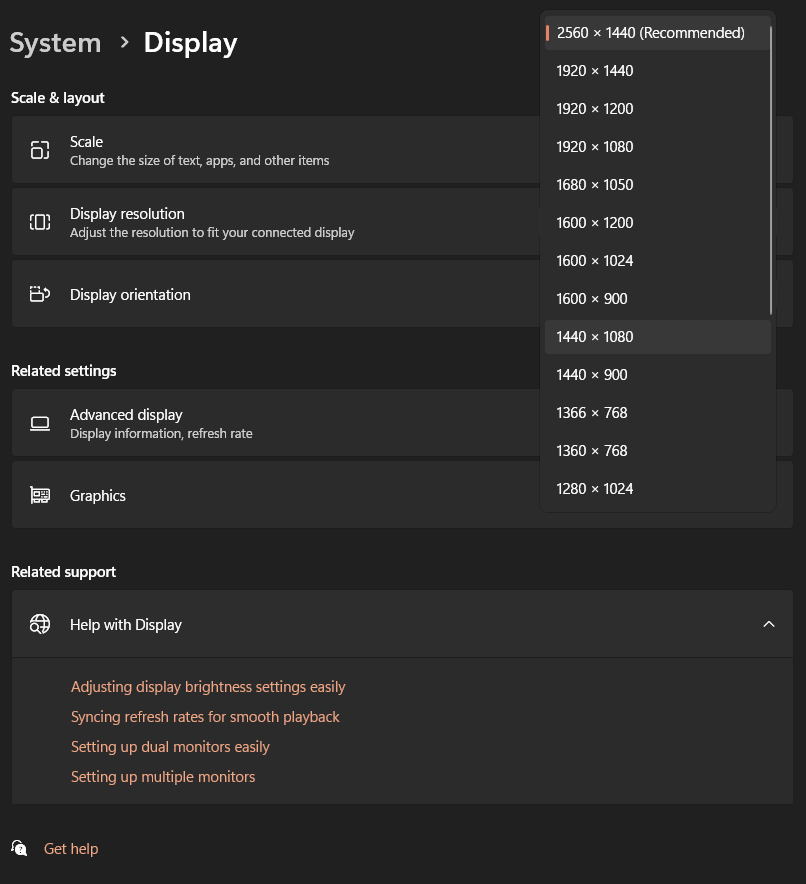This screenshot has height=884, width=806.
Task: Click the Help with Display globe icon
Action: [40, 624]
